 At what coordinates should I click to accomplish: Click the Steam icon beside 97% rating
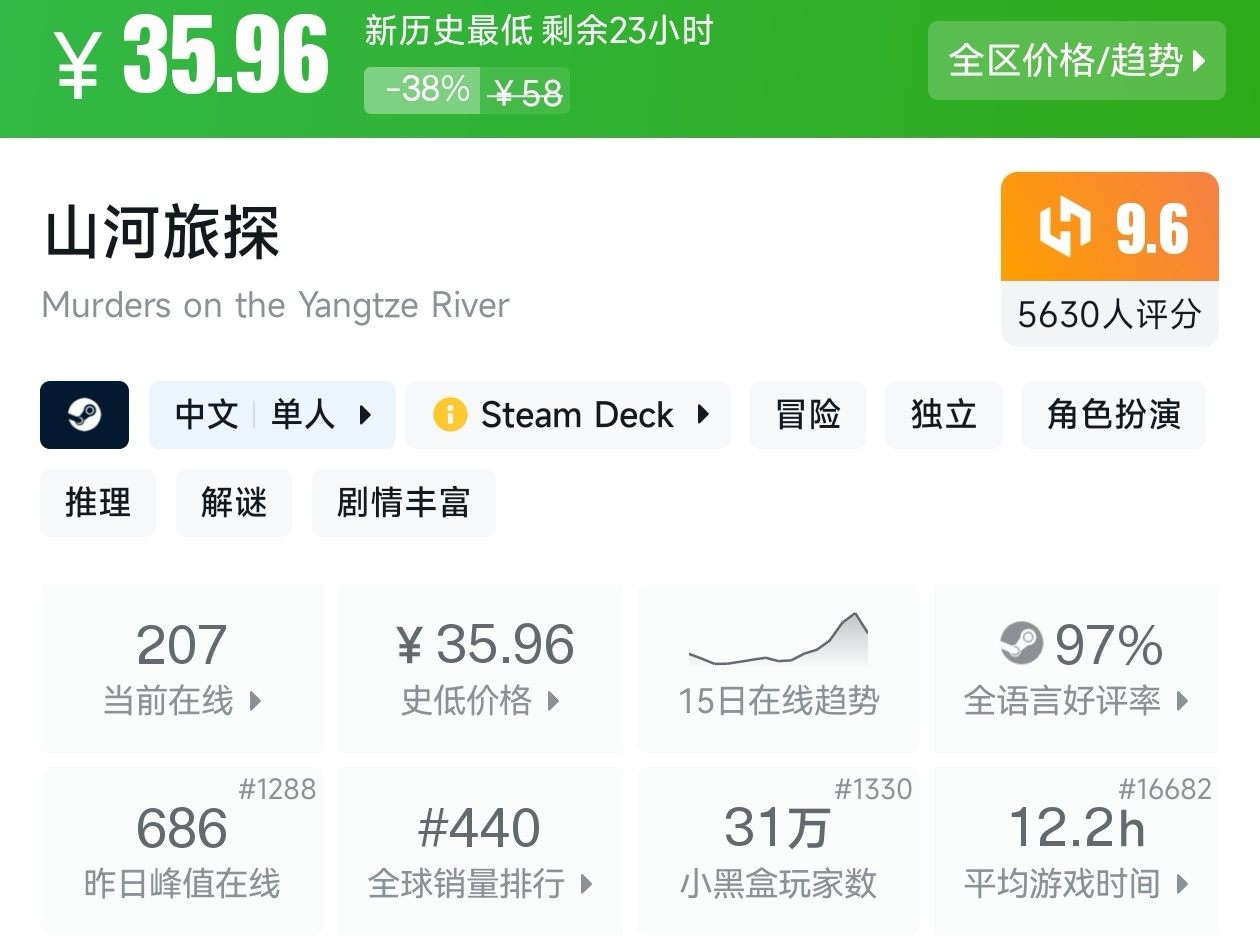point(1021,643)
